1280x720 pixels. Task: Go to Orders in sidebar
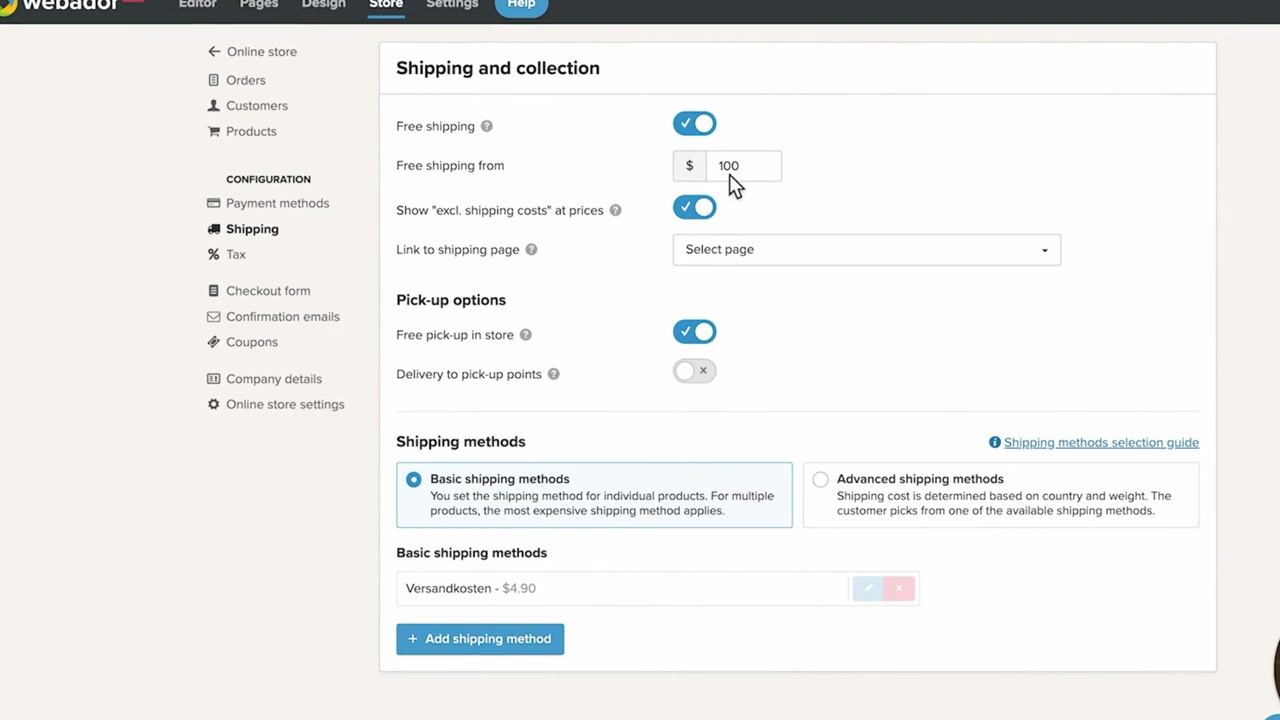coord(245,80)
